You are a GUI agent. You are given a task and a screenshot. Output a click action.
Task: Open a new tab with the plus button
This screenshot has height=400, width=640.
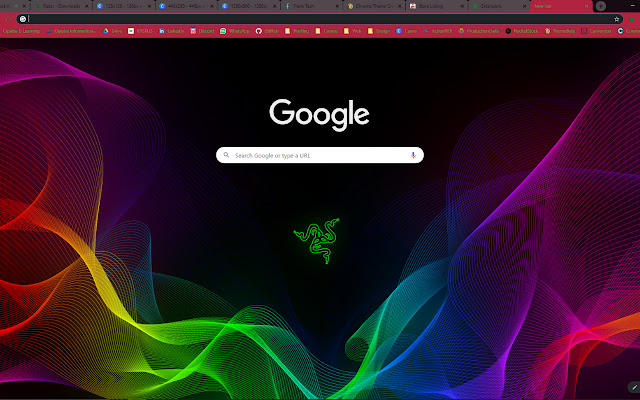(x=600, y=6)
